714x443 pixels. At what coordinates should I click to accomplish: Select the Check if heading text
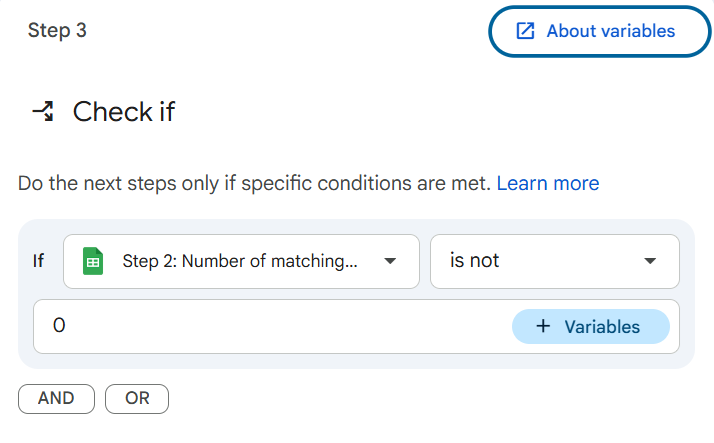pos(124,112)
